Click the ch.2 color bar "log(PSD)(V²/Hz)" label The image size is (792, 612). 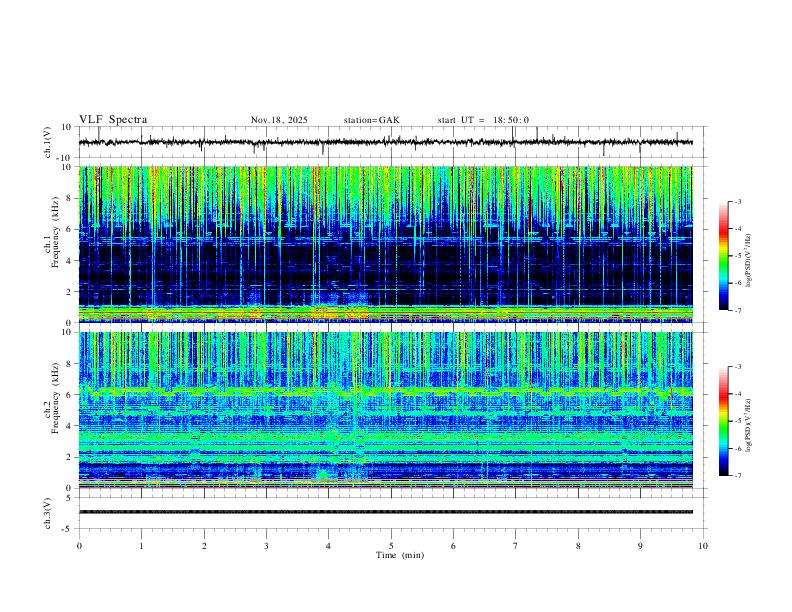point(748,426)
